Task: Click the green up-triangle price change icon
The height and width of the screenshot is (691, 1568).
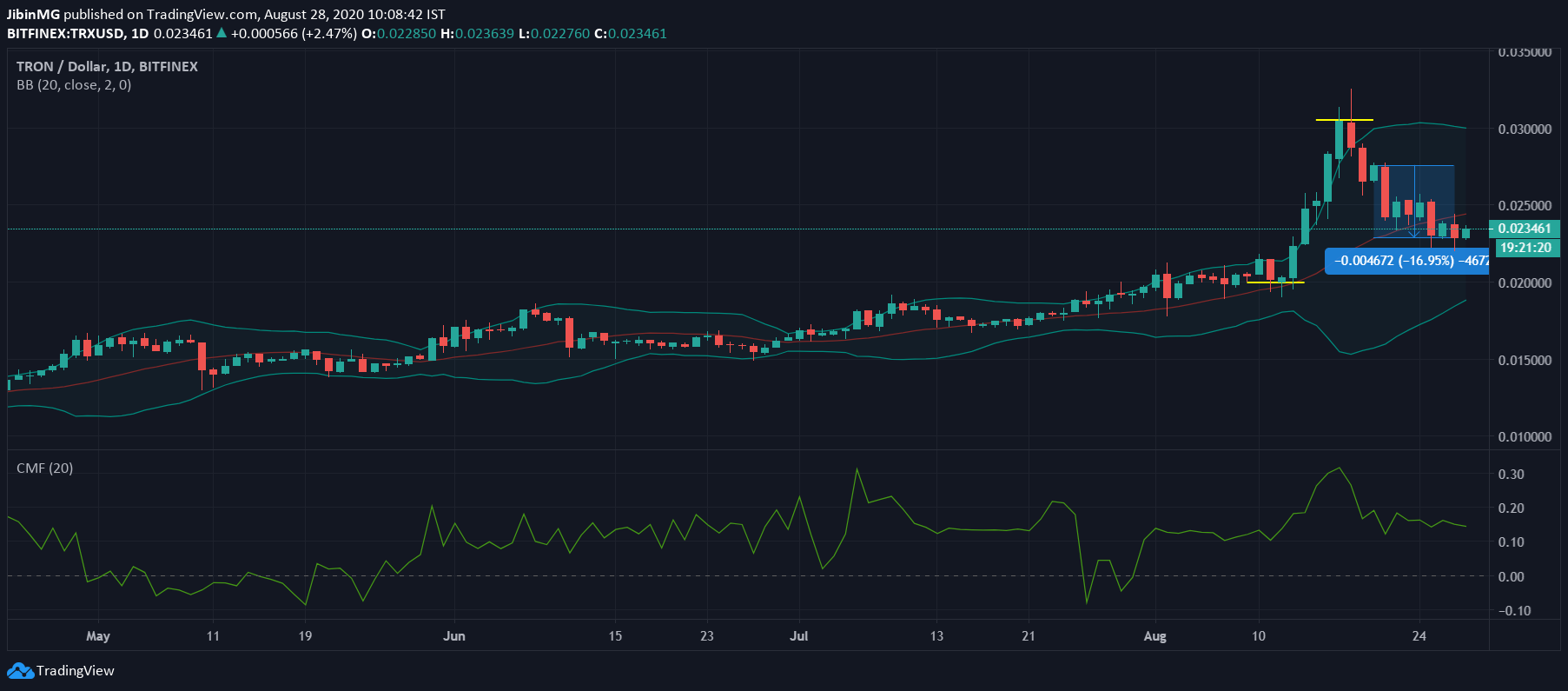Action: coord(222,33)
